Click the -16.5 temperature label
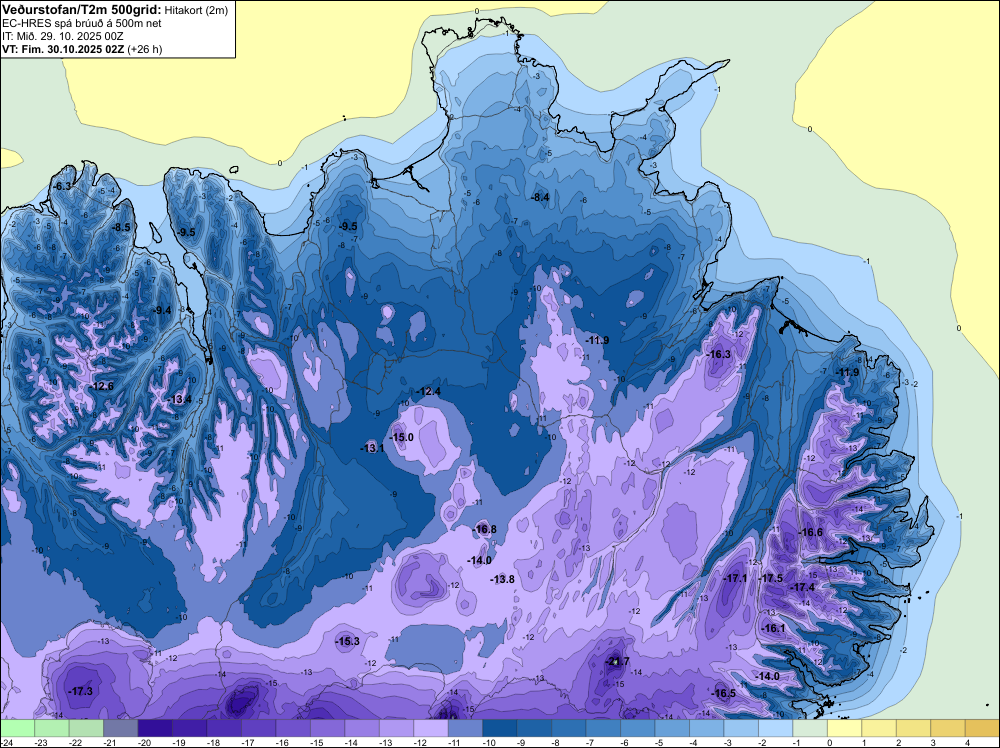The height and width of the screenshot is (748, 1000). [724, 694]
